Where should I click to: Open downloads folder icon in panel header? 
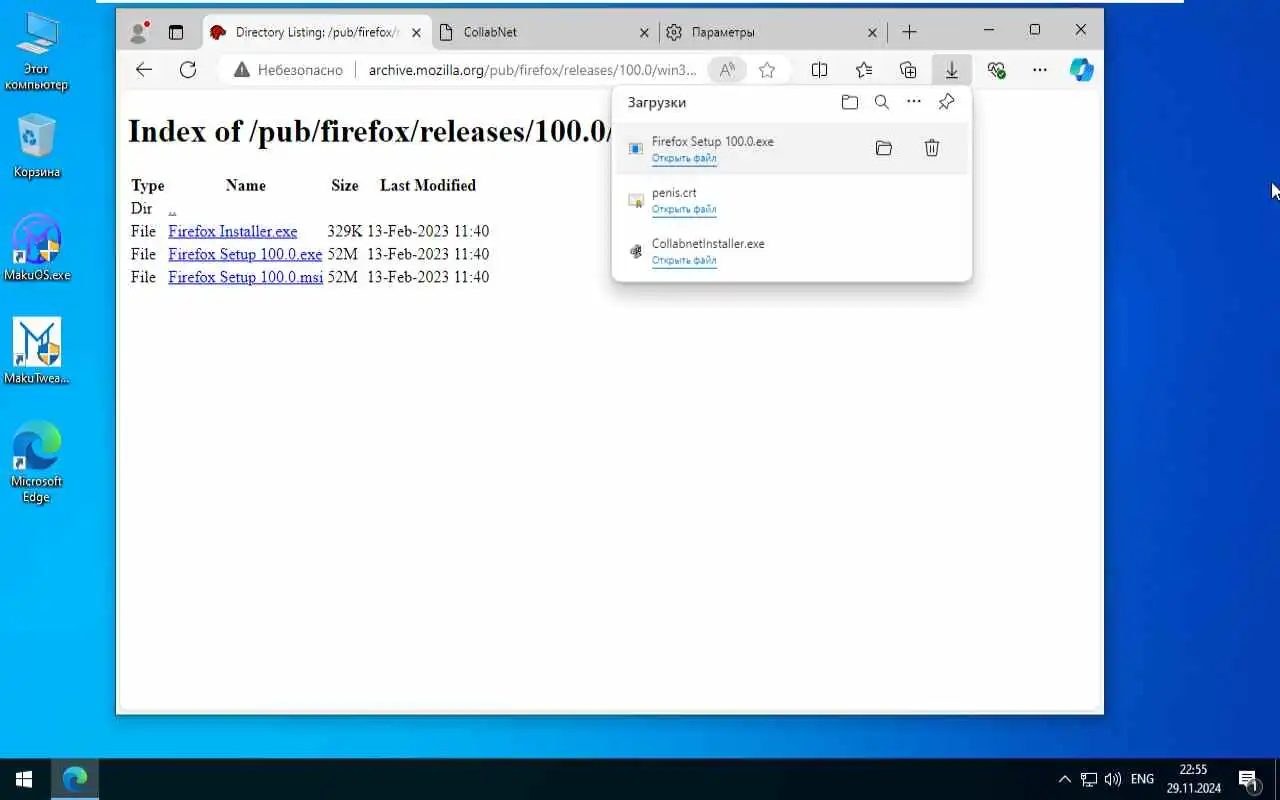[850, 102]
